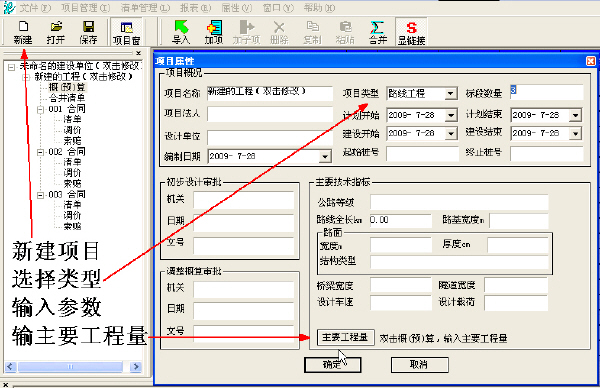Open the 窗口(W) menu

[x=278, y=8]
